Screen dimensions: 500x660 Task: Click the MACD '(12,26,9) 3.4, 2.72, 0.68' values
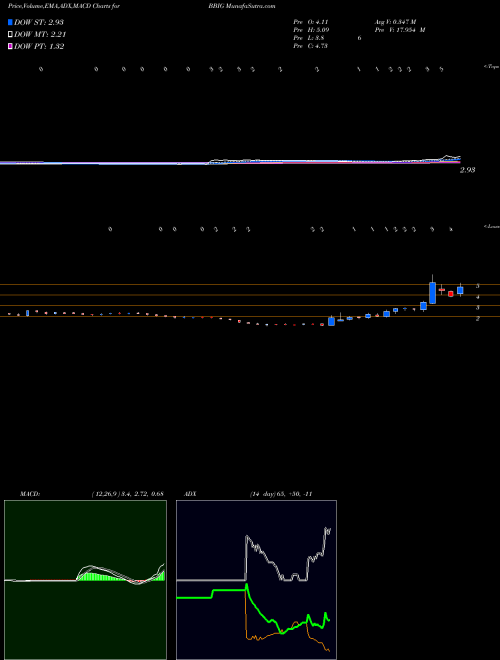pos(128,494)
